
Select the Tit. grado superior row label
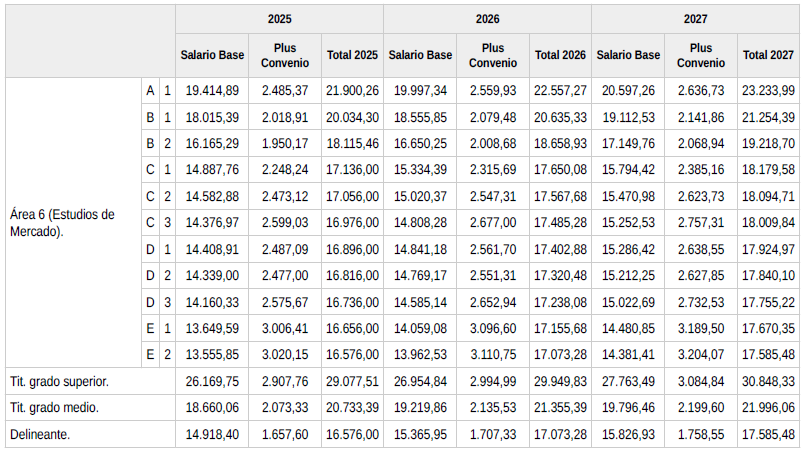(59, 381)
